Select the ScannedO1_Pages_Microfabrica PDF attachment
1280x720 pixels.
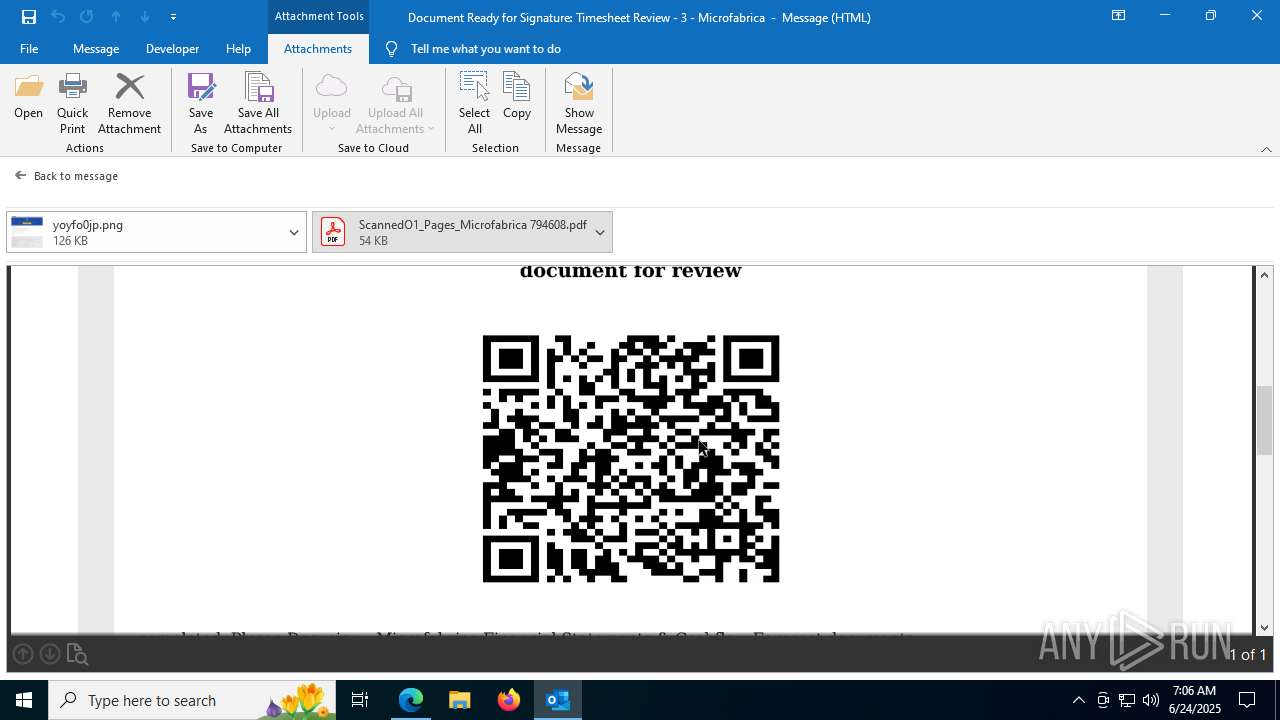[451, 232]
